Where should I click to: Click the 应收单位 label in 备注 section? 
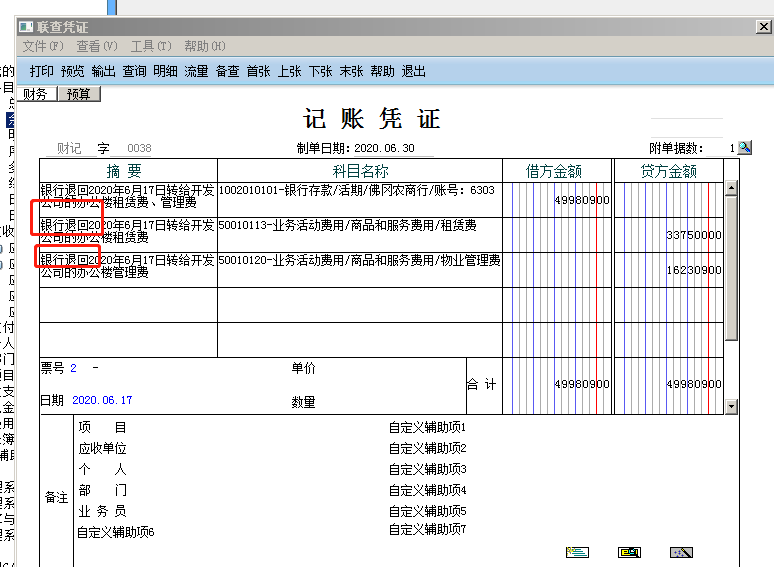pyautogui.click(x=103, y=448)
